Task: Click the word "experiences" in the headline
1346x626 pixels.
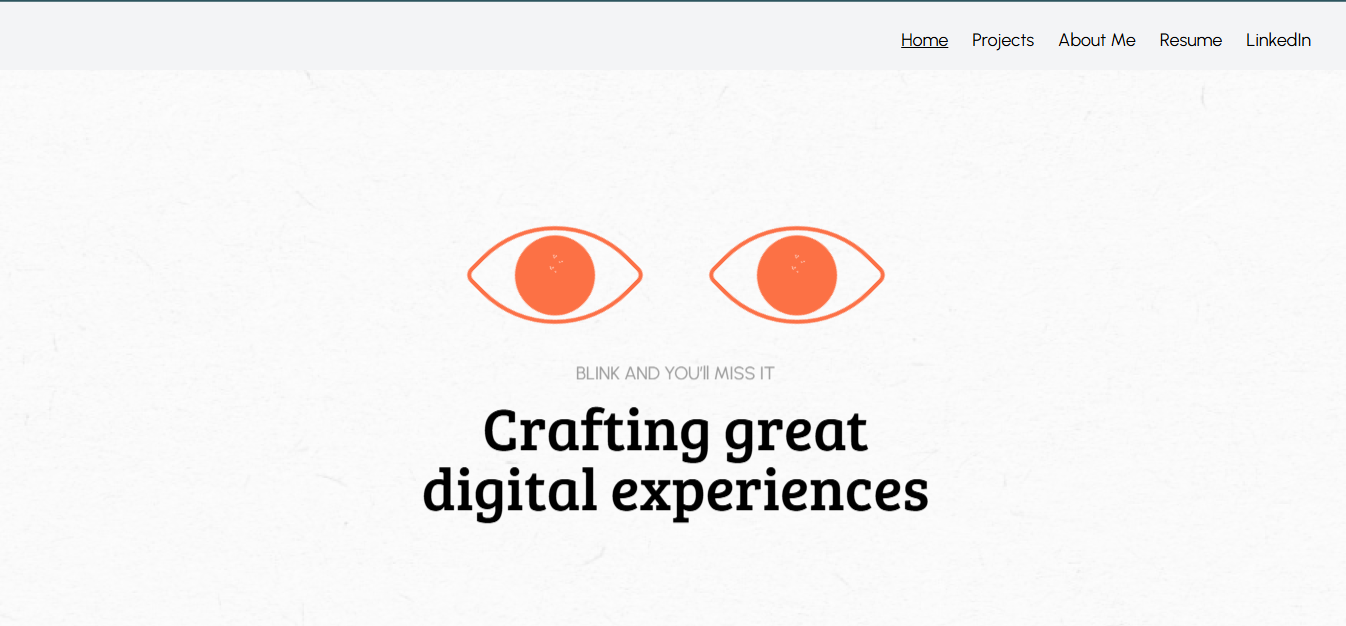Action: (770, 490)
